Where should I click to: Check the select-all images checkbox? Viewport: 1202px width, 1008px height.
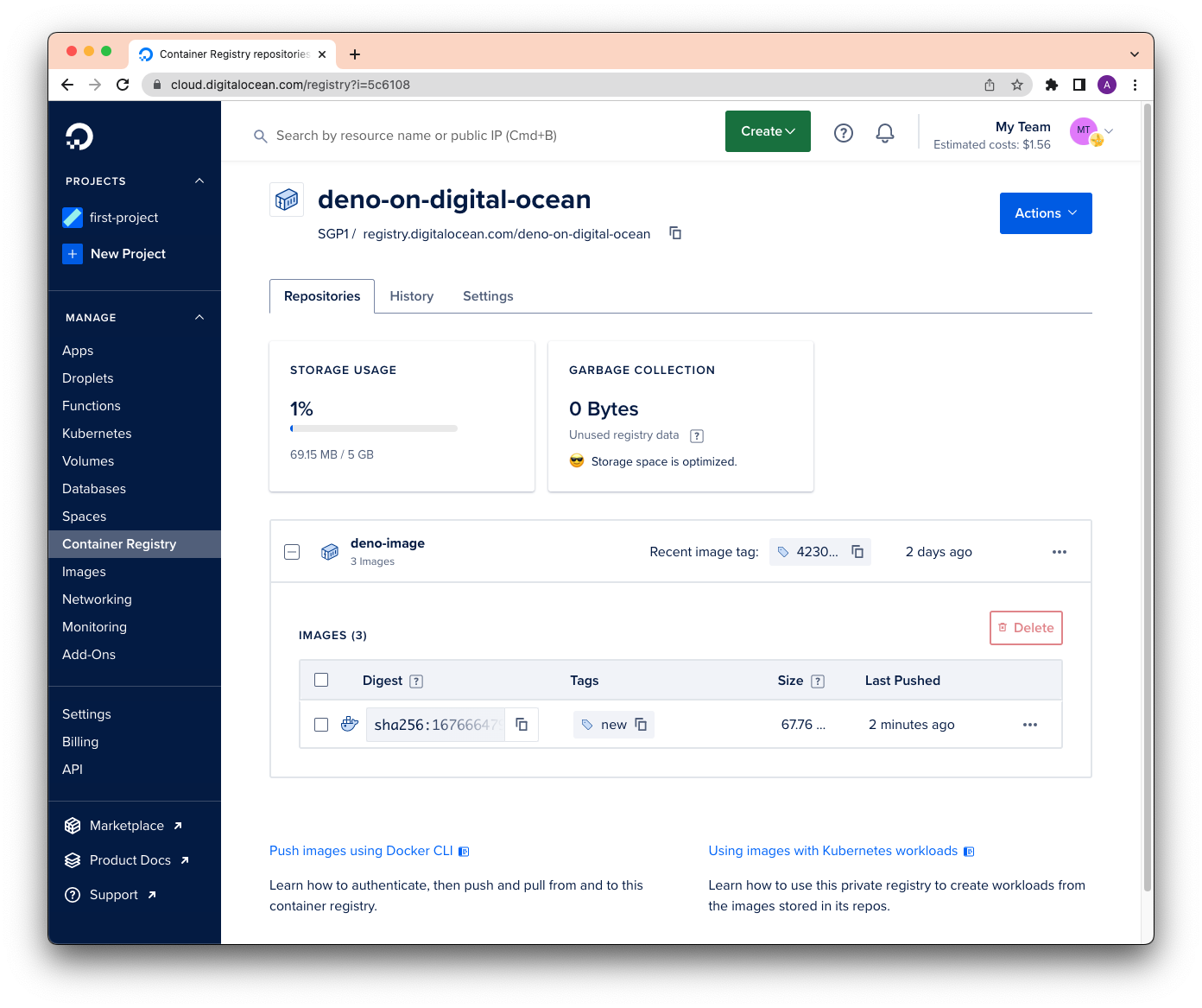(321, 680)
